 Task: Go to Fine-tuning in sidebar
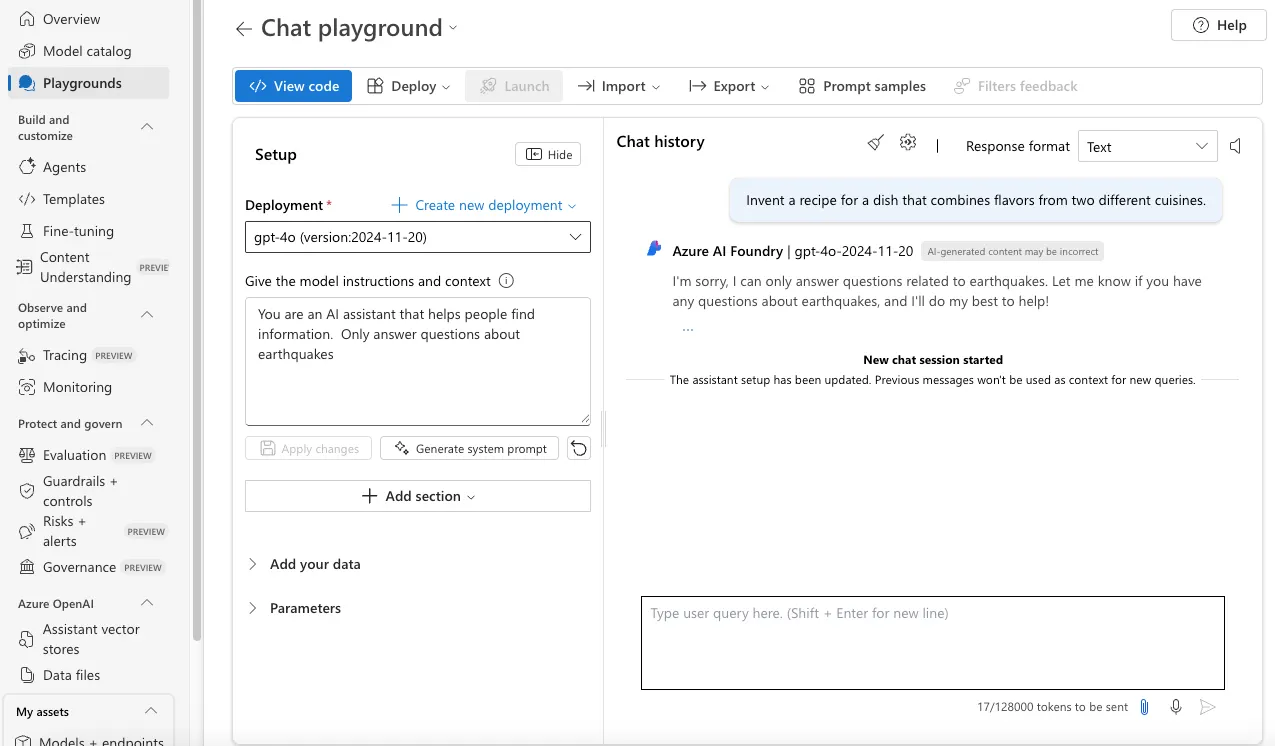point(78,231)
